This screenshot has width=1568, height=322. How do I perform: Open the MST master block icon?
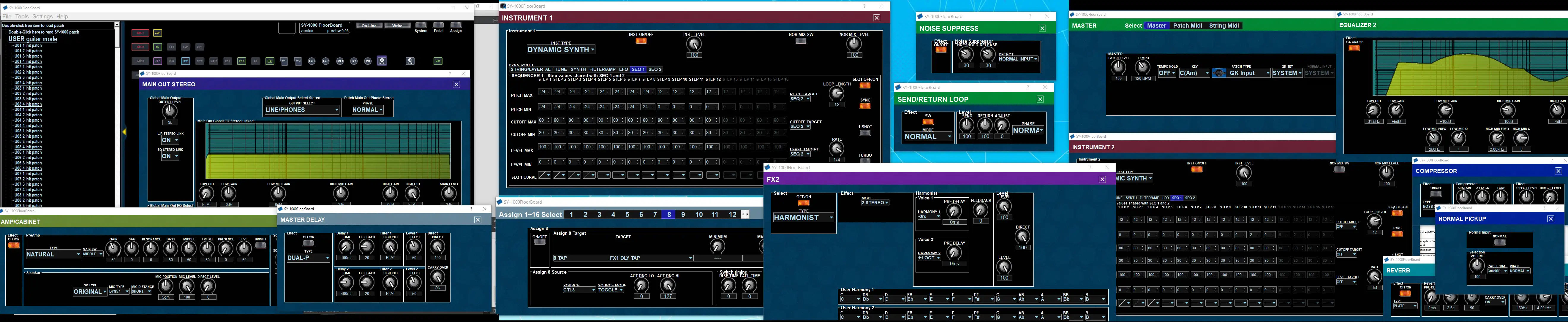(x=439, y=61)
